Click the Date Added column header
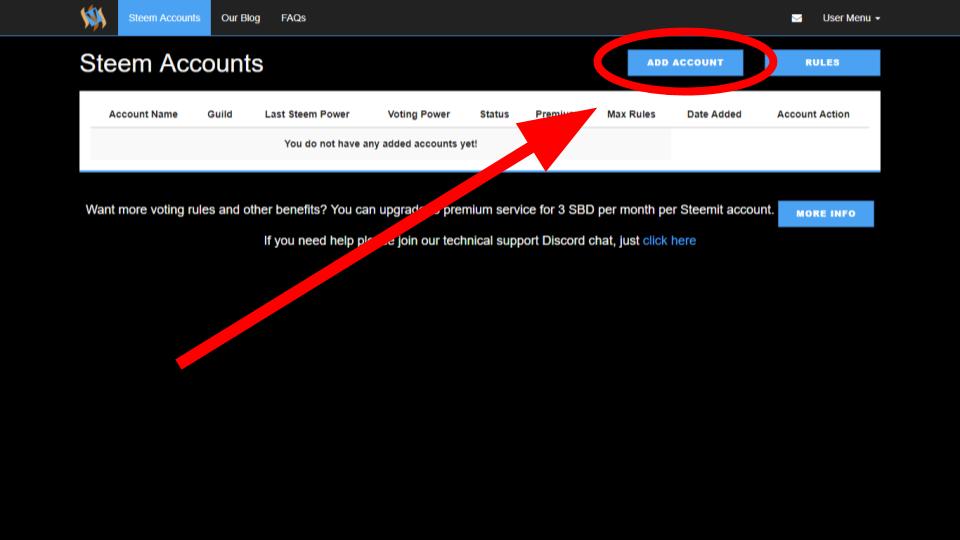This screenshot has height=540, width=960. [714, 114]
